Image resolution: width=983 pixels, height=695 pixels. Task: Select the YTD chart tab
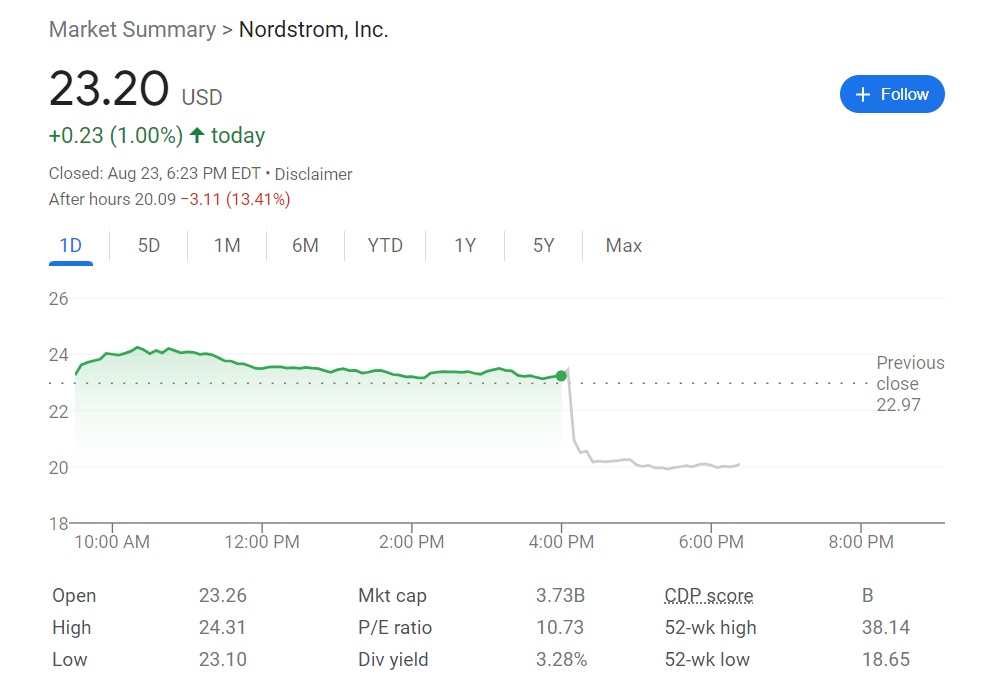pos(385,246)
